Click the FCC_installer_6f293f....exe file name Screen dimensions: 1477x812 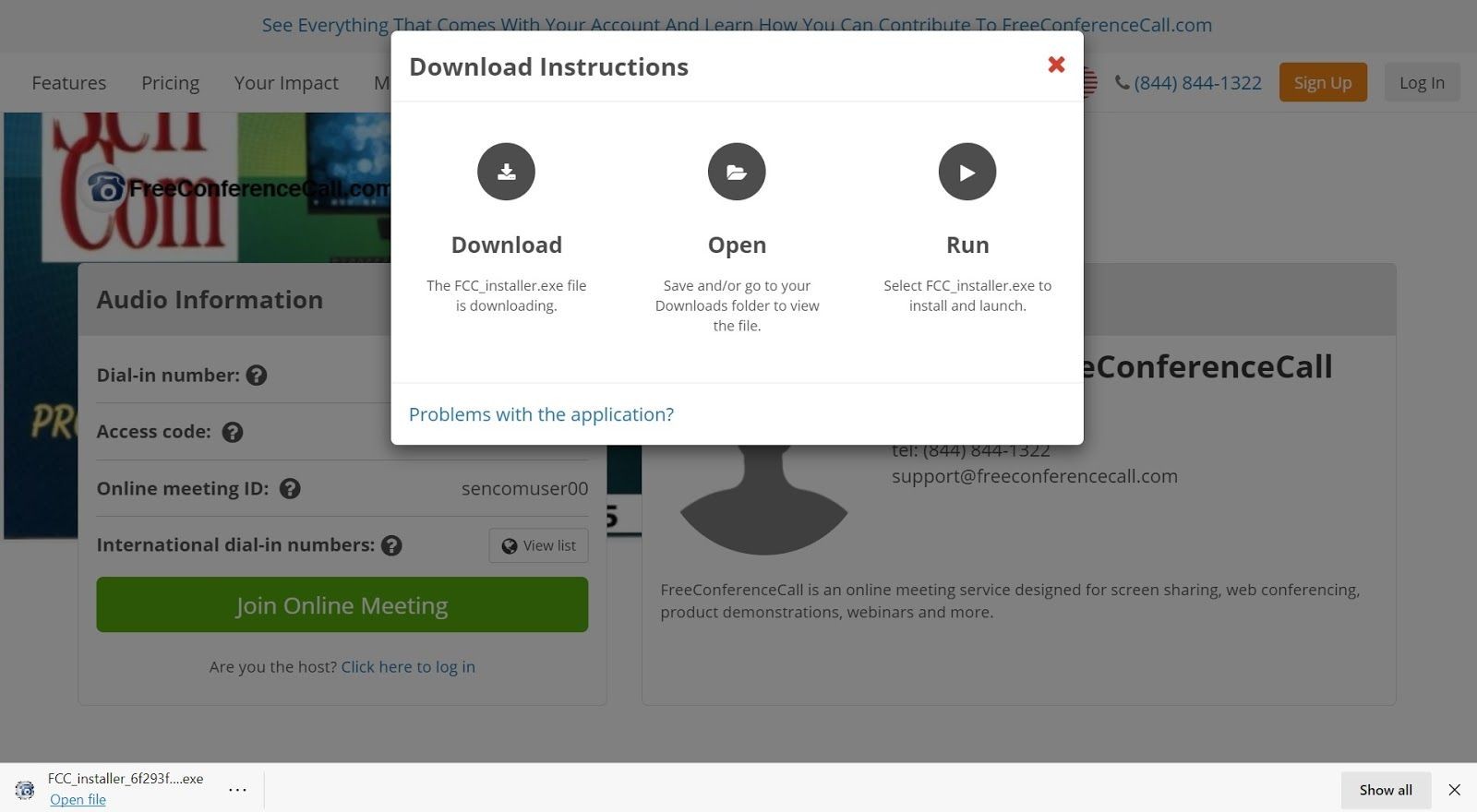click(x=126, y=779)
